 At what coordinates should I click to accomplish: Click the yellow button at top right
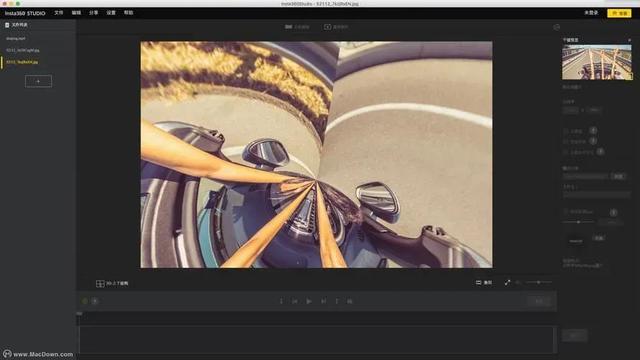[619, 13]
